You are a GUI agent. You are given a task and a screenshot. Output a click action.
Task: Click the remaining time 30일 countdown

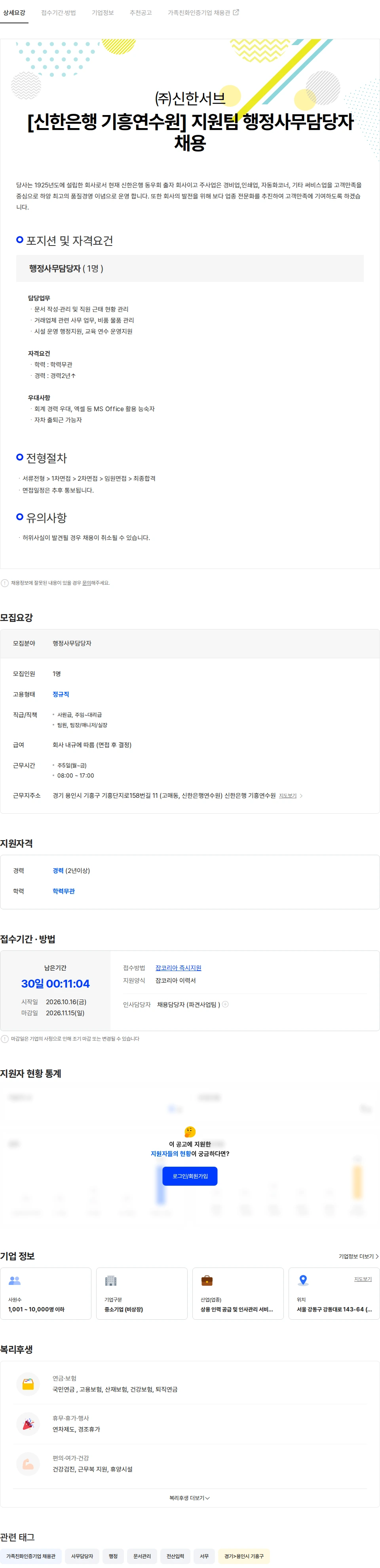55,984
